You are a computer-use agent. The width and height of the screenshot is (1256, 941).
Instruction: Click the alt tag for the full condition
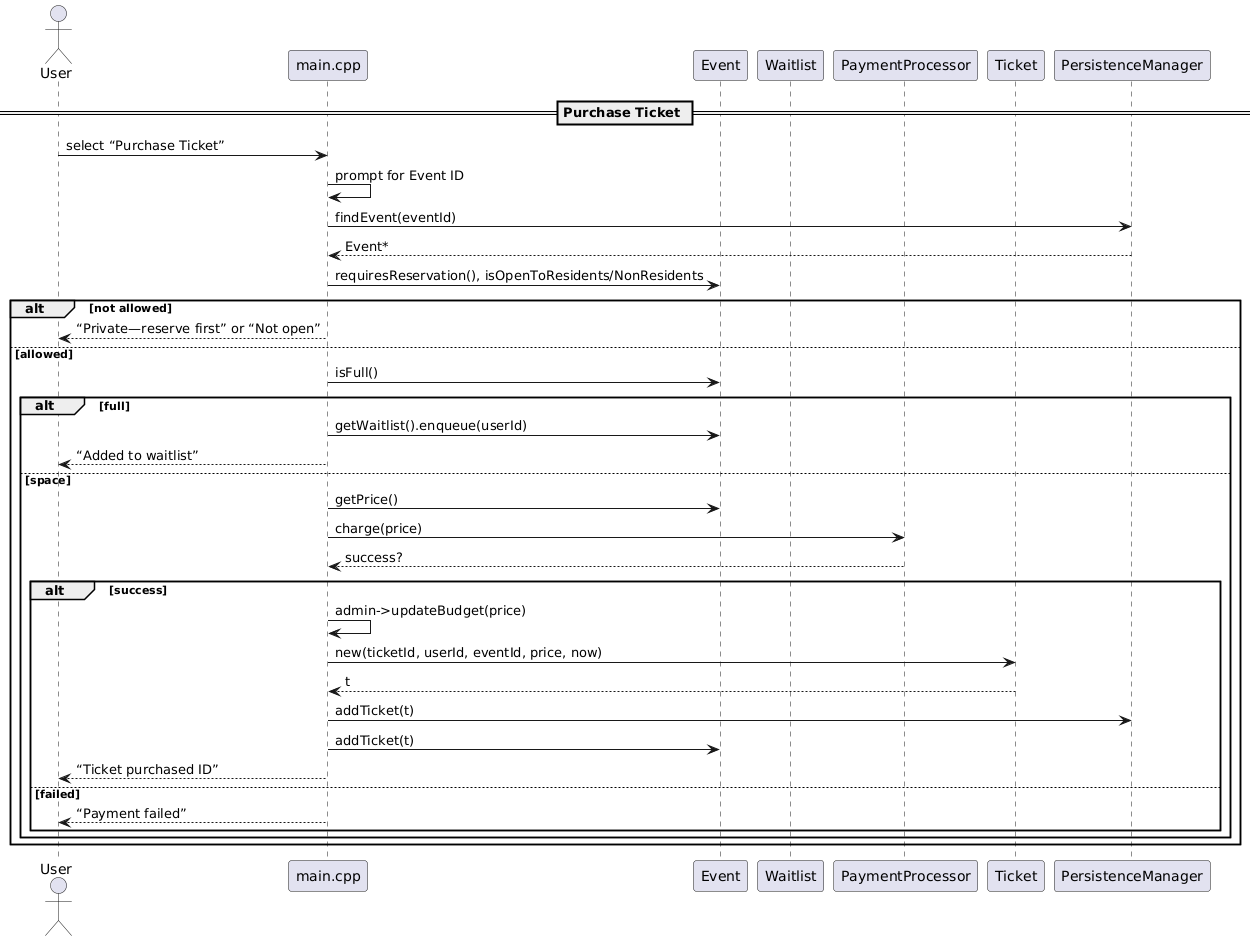coord(47,406)
